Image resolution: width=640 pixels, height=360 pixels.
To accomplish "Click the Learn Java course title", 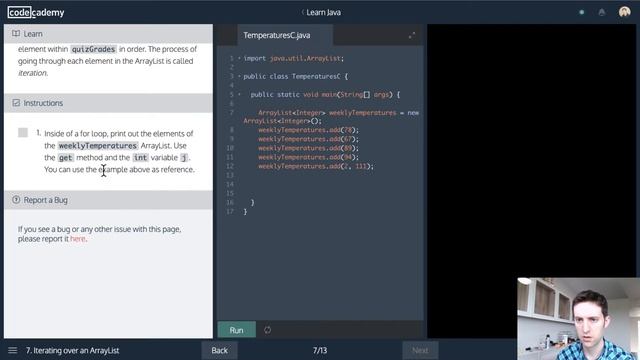I will (324, 12).
